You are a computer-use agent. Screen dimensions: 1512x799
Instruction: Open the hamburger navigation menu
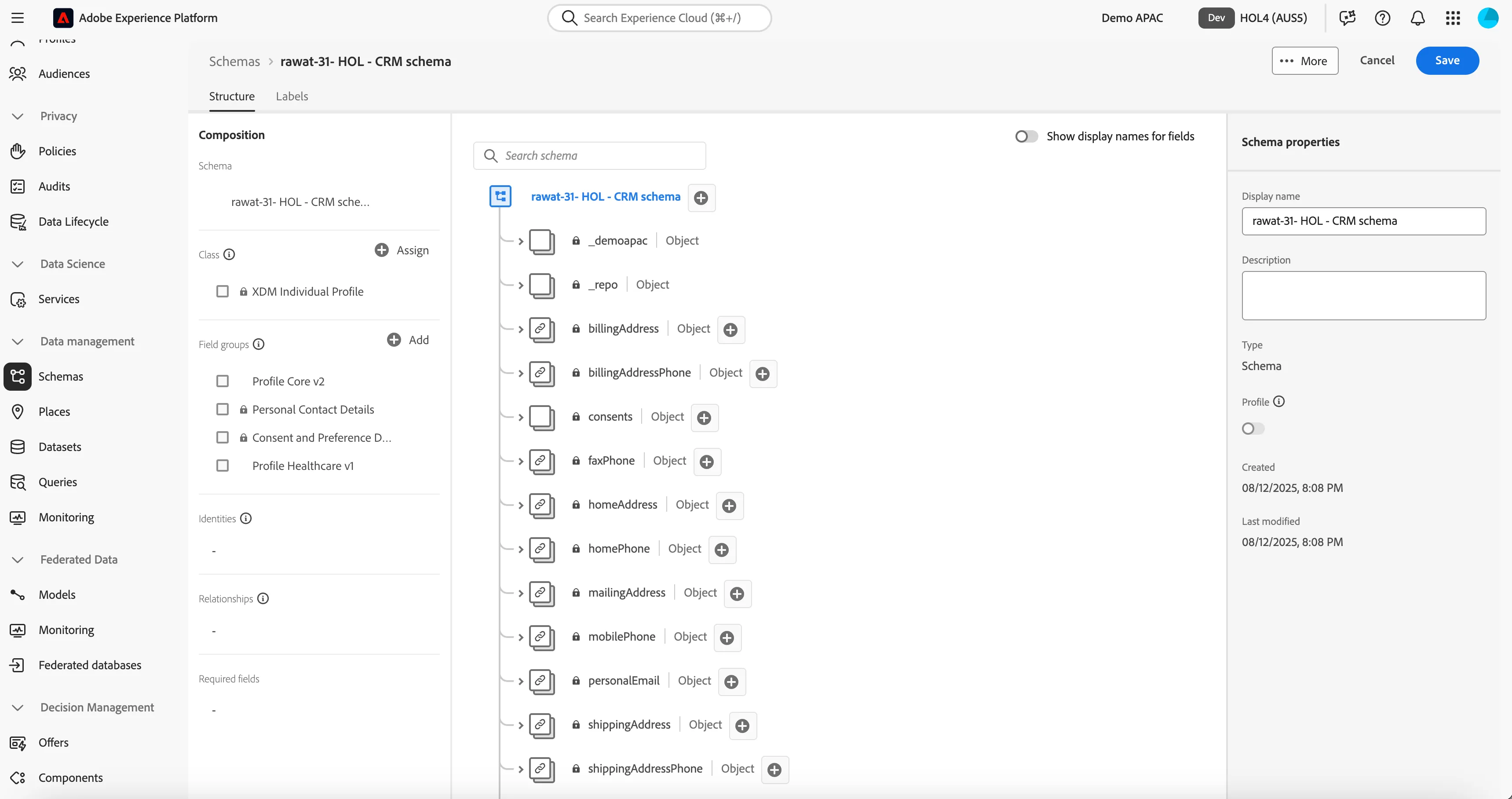18,18
